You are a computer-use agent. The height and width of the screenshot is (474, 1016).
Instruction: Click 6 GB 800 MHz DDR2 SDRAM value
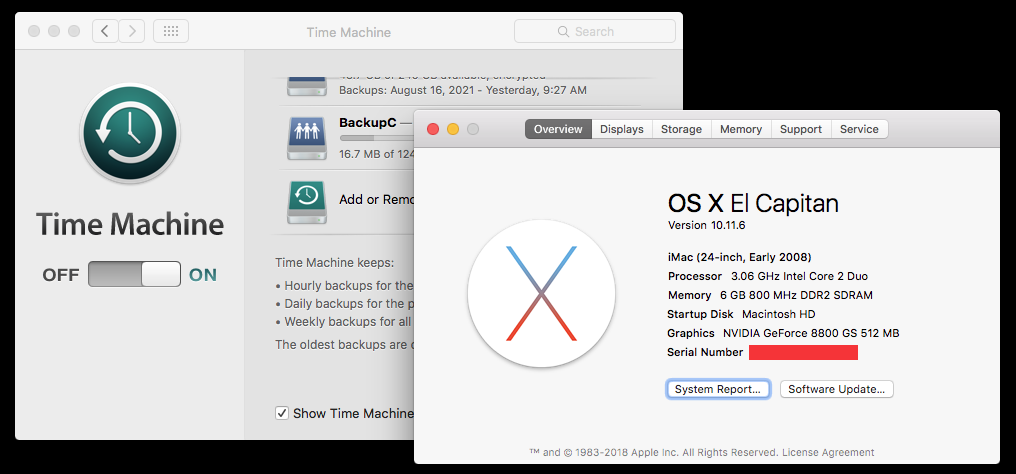tap(796, 295)
